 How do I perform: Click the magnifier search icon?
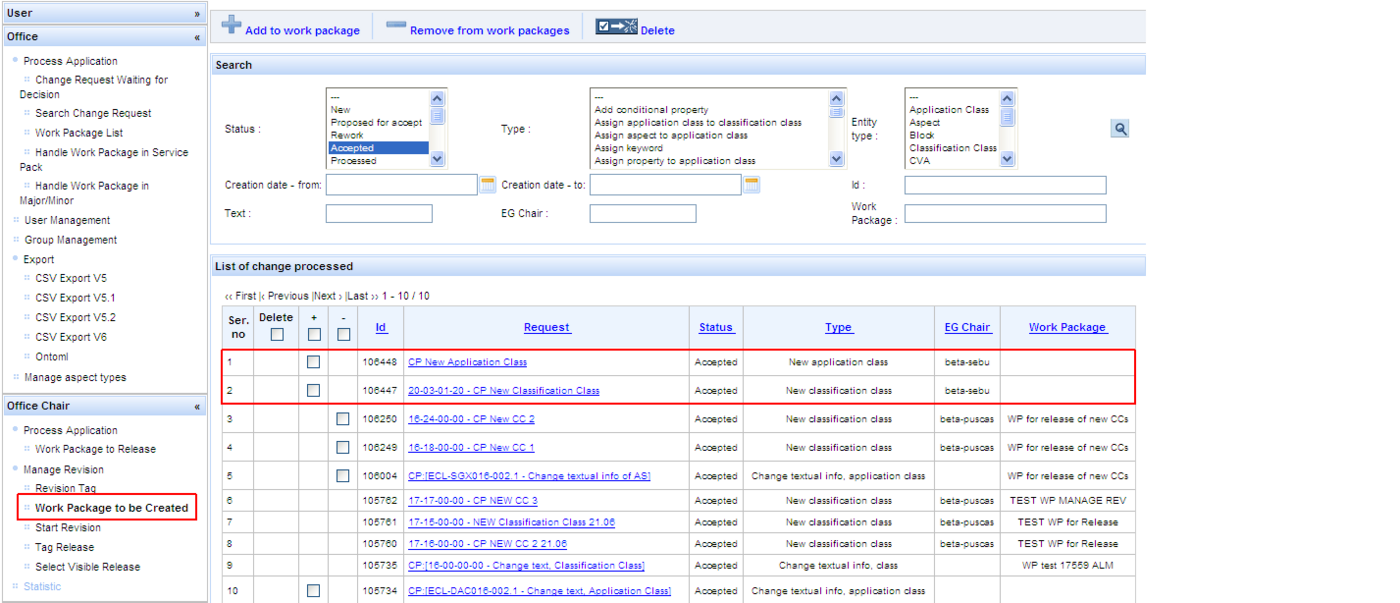click(x=1120, y=129)
